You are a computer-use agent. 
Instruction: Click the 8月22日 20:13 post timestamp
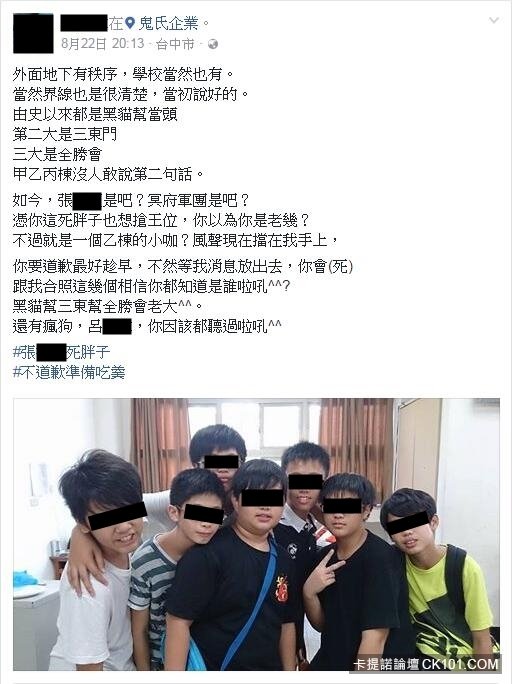pos(102,44)
